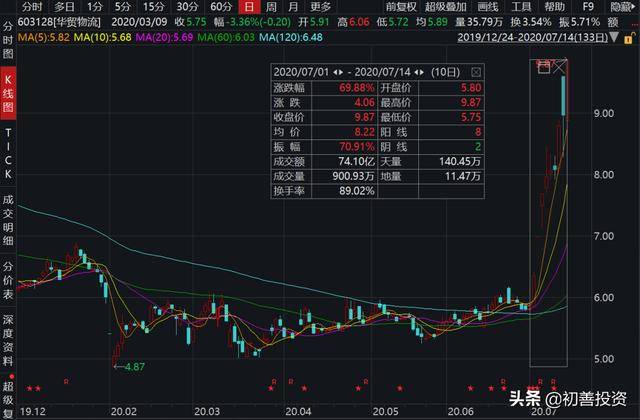The width and height of the screenshot is (640, 420).
Task: Open the 画线 drawing tools
Action: [x=488, y=7]
